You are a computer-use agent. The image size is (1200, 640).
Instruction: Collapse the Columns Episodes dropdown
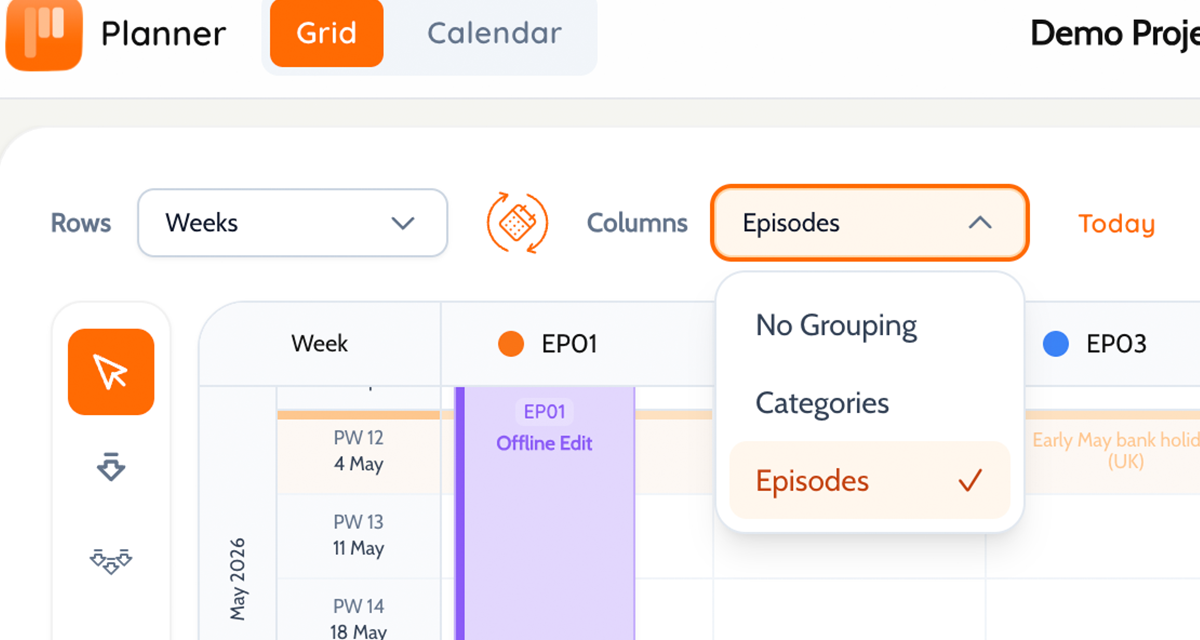point(869,223)
